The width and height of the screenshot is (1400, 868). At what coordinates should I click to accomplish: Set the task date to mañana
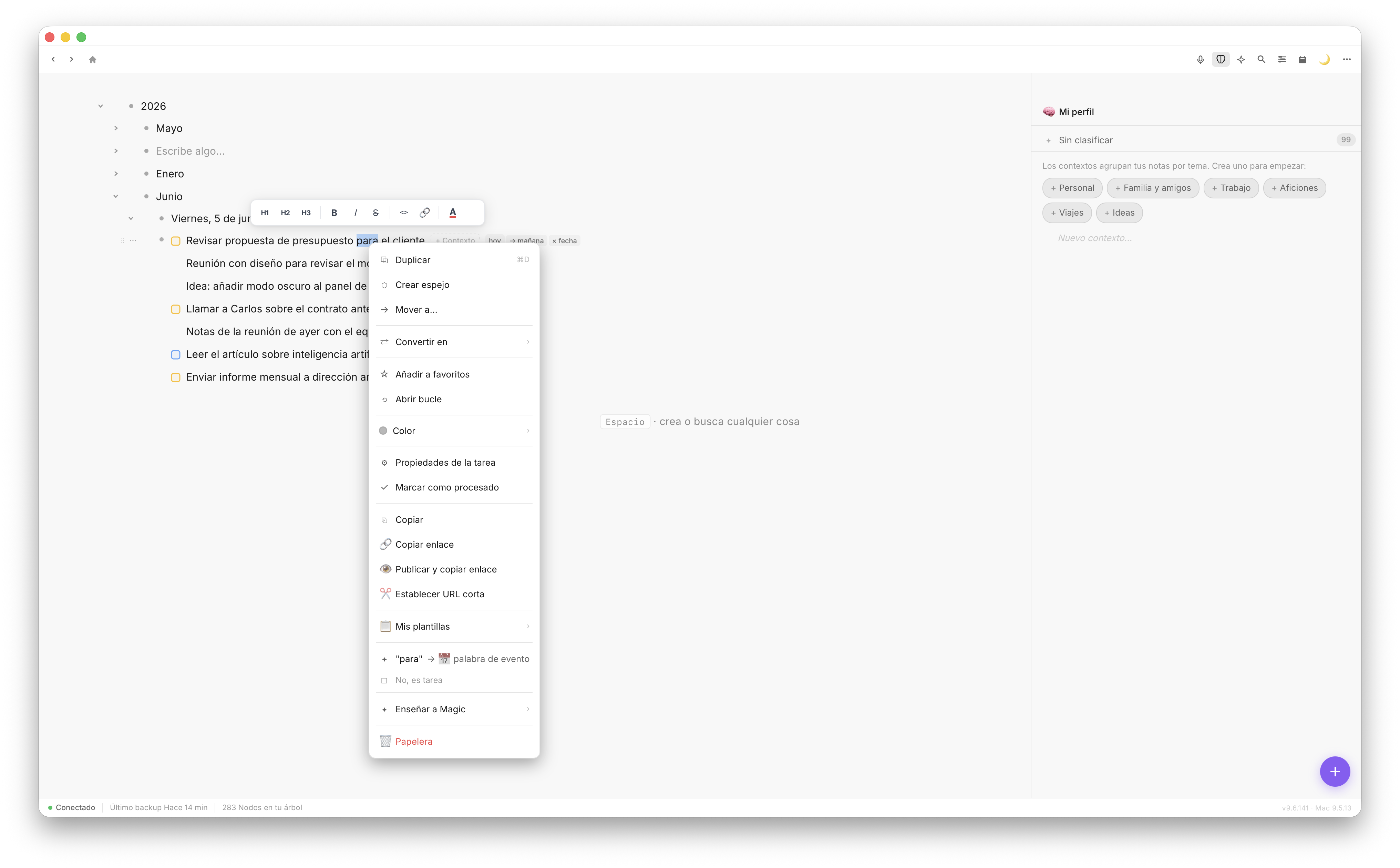[x=526, y=241]
